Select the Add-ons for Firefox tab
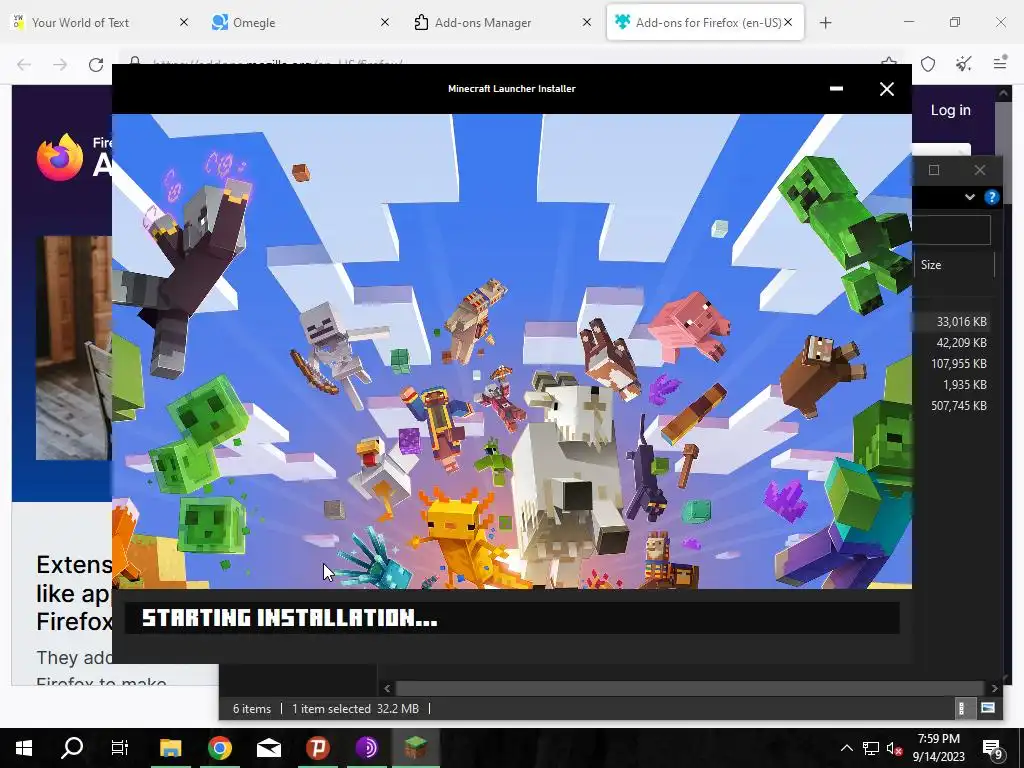Viewport: 1024px width, 768px height. tap(705, 23)
